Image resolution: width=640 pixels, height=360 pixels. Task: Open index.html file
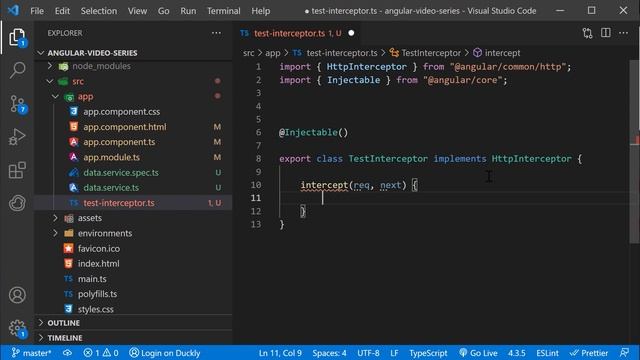[98, 264]
